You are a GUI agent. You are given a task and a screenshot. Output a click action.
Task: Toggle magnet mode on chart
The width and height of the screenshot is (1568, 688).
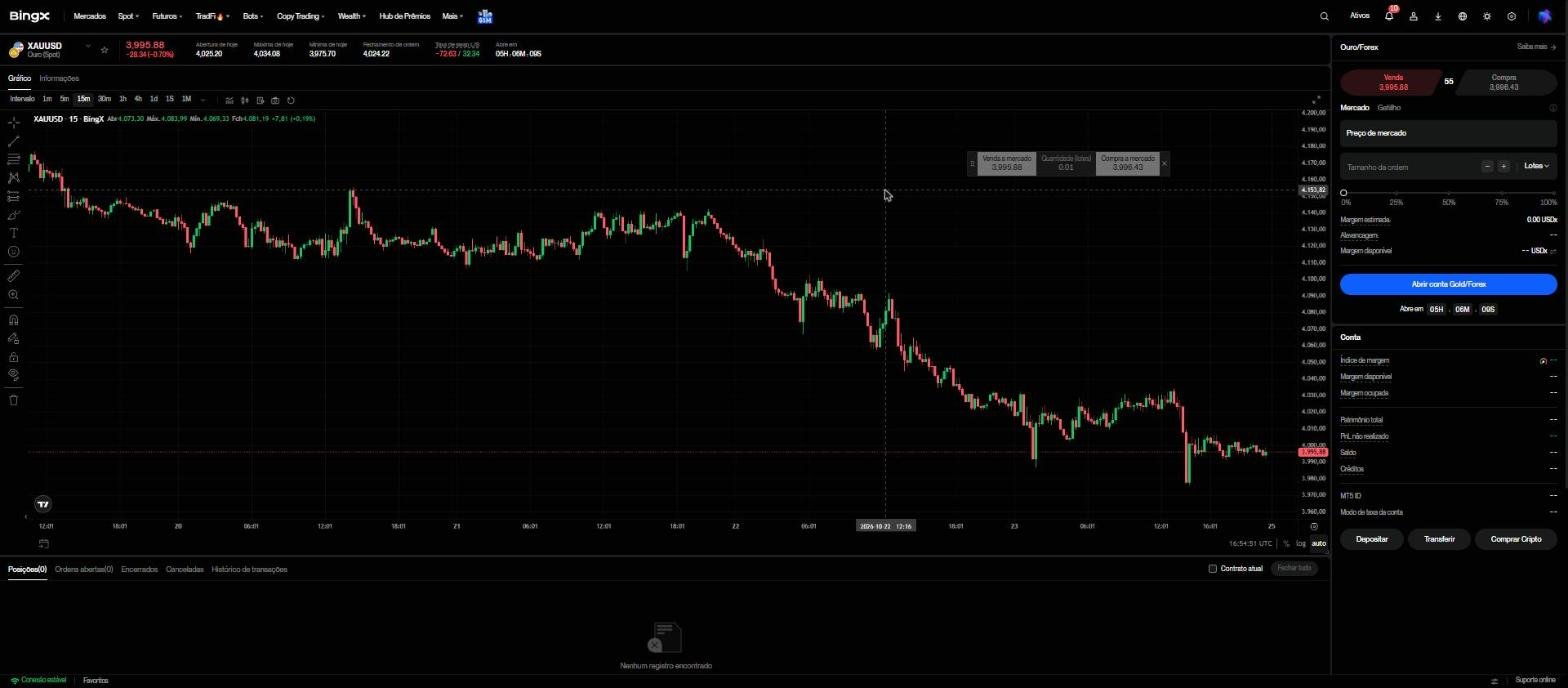point(13,320)
